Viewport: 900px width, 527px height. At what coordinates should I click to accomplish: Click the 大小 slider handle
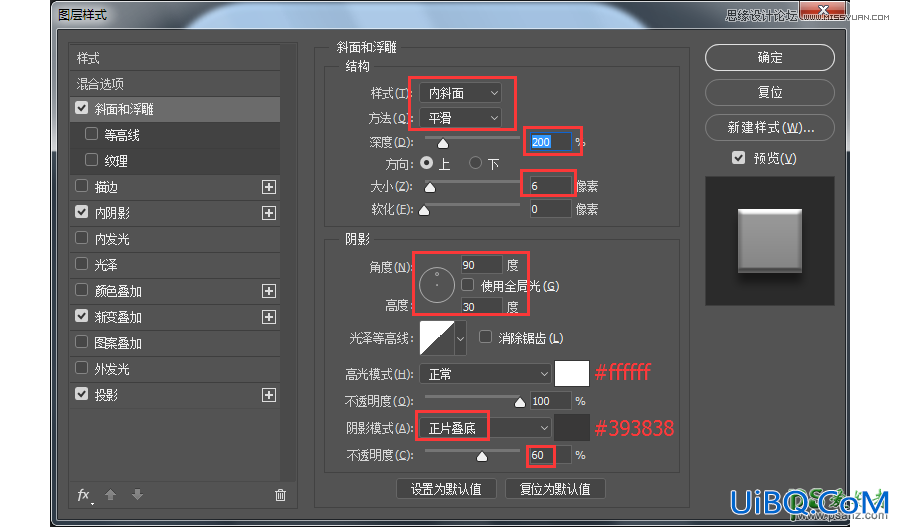point(430,187)
